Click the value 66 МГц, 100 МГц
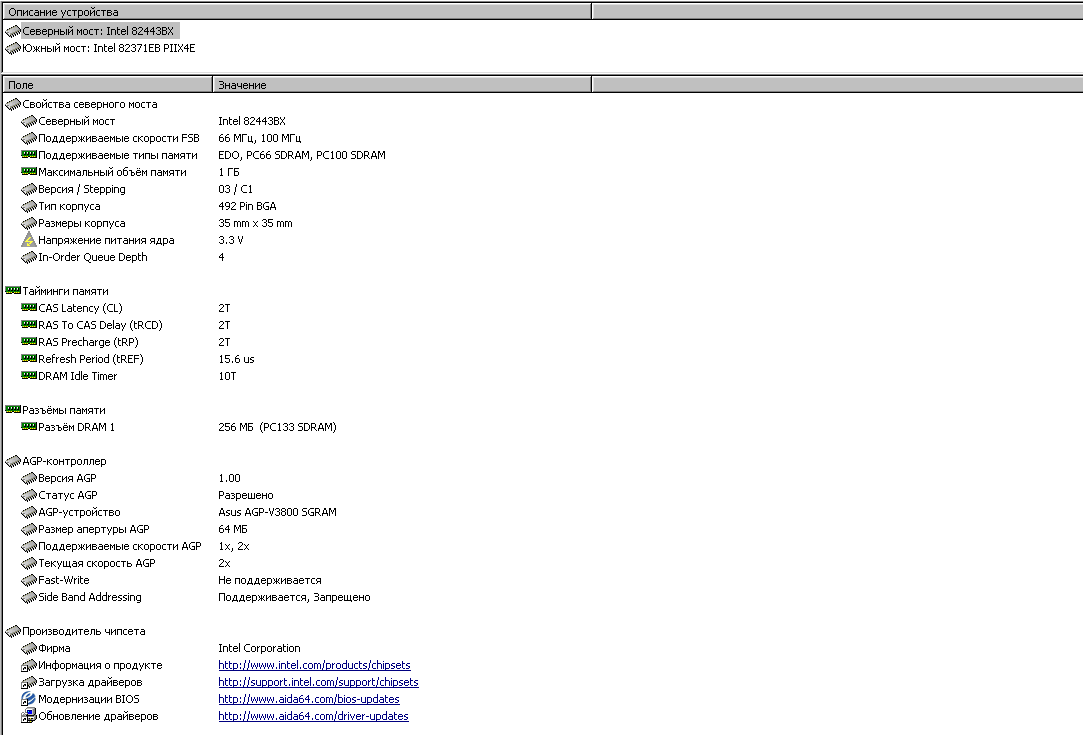 click(260, 138)
